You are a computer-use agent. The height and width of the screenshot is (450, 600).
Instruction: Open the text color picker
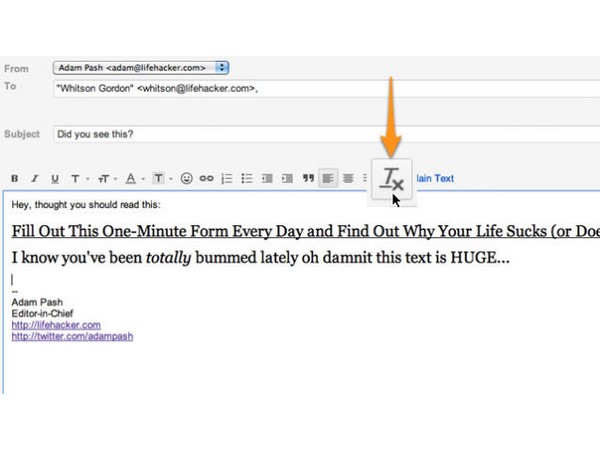132,179
